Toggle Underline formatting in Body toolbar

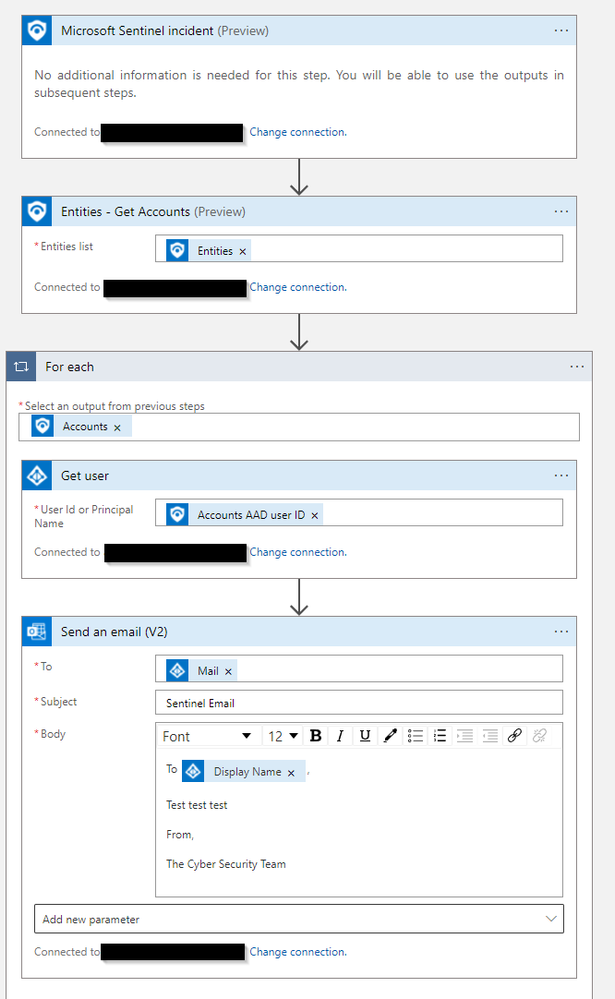coord(365,736)
